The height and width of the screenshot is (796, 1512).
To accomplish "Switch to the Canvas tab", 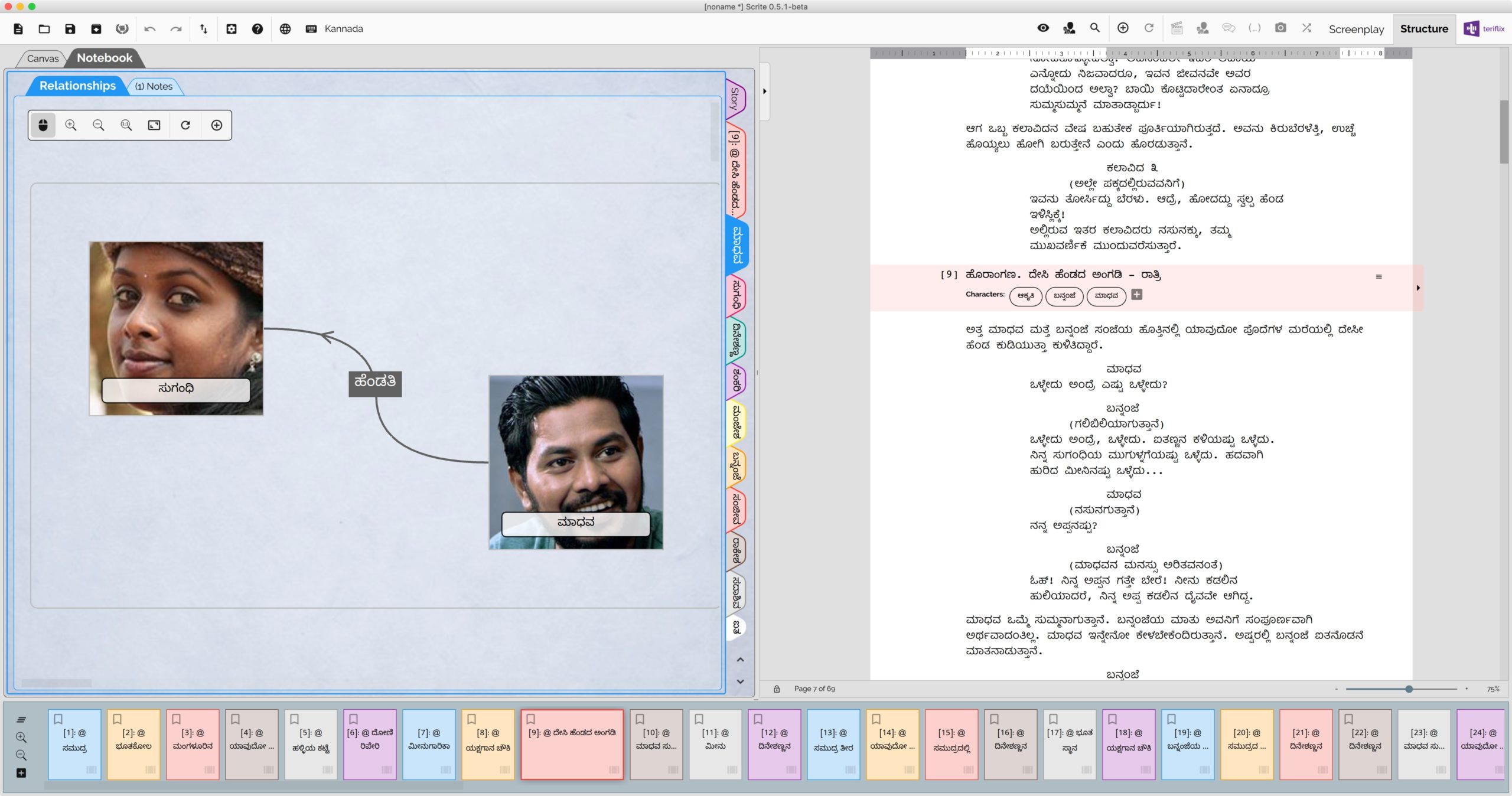I will point(43,58).
